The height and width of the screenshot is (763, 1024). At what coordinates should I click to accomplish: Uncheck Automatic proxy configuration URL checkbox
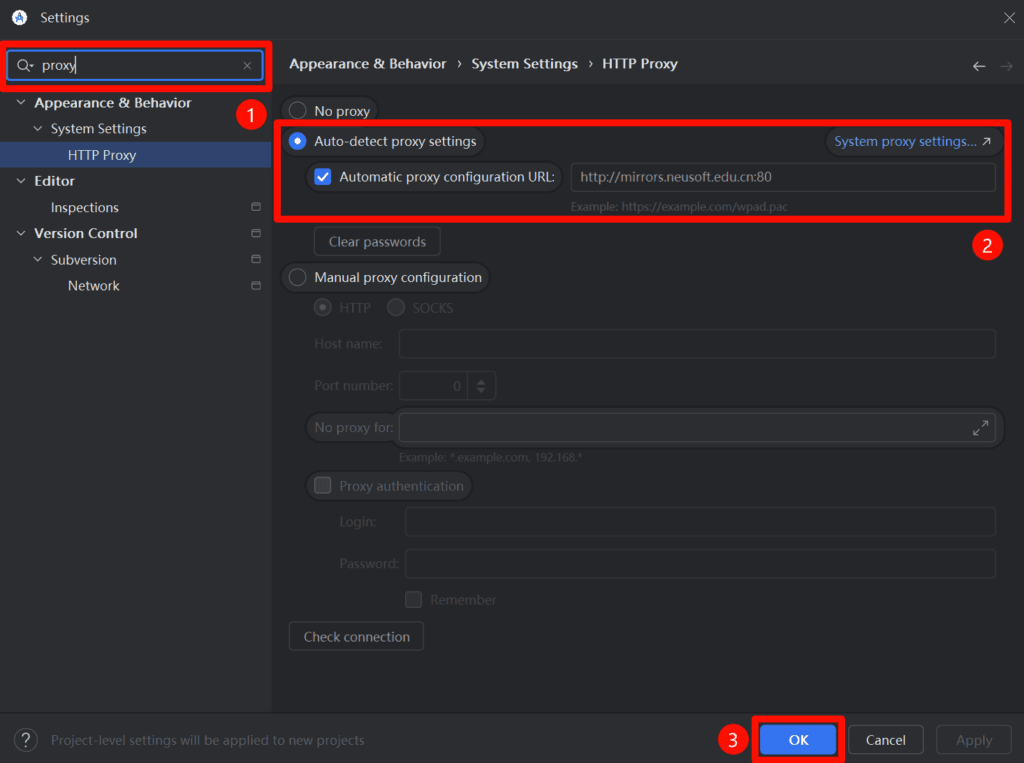pyautogui.click(x=323, y=177)
